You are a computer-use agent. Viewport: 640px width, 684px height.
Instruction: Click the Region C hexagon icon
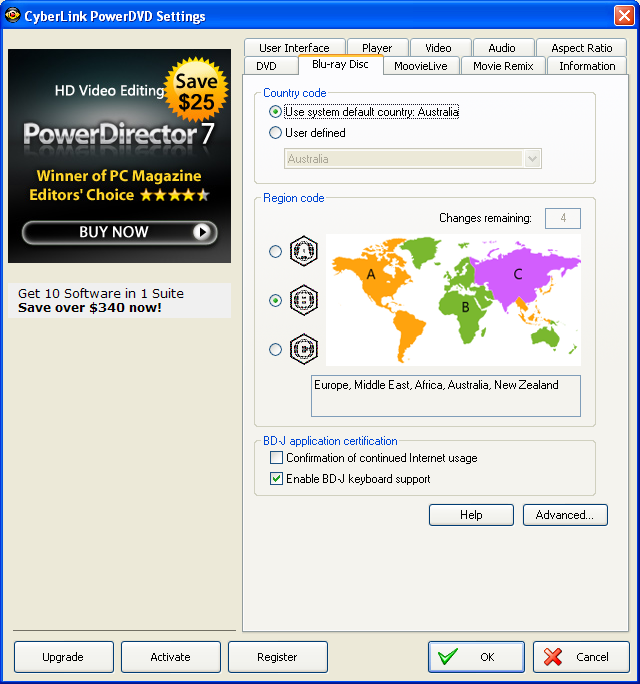point(303,349)
